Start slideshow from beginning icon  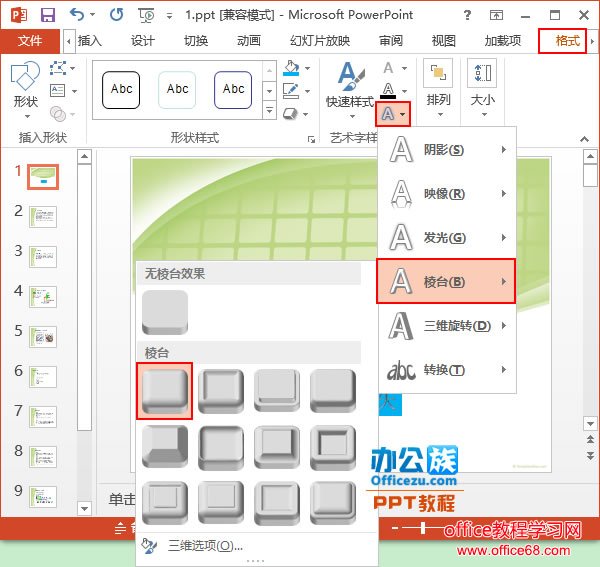[146, 16]
